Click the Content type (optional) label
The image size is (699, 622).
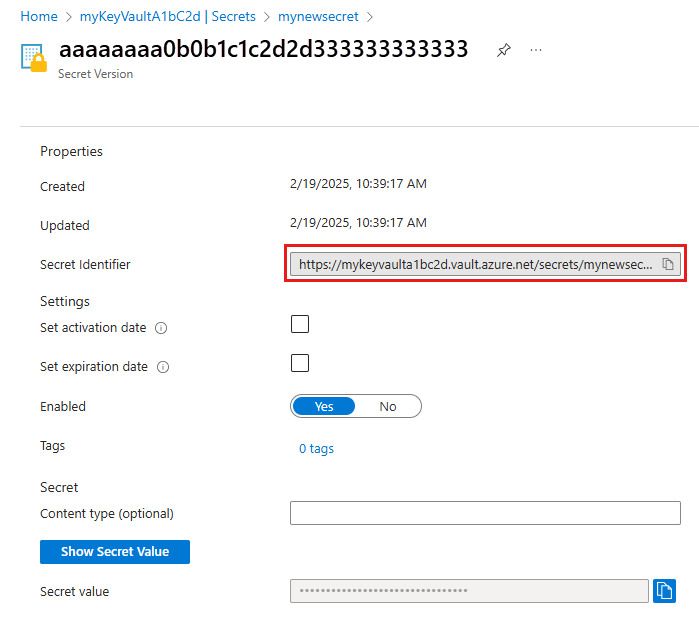point(107,514)
